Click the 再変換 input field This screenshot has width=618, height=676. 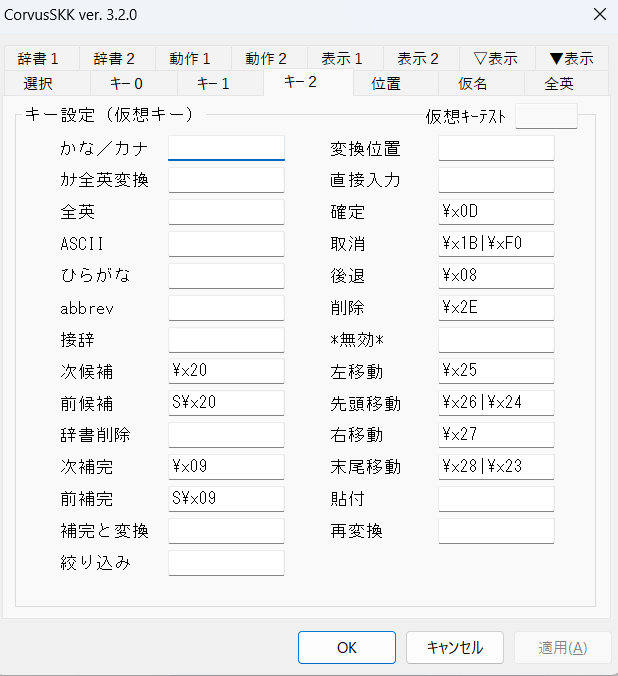click(496, 531)
